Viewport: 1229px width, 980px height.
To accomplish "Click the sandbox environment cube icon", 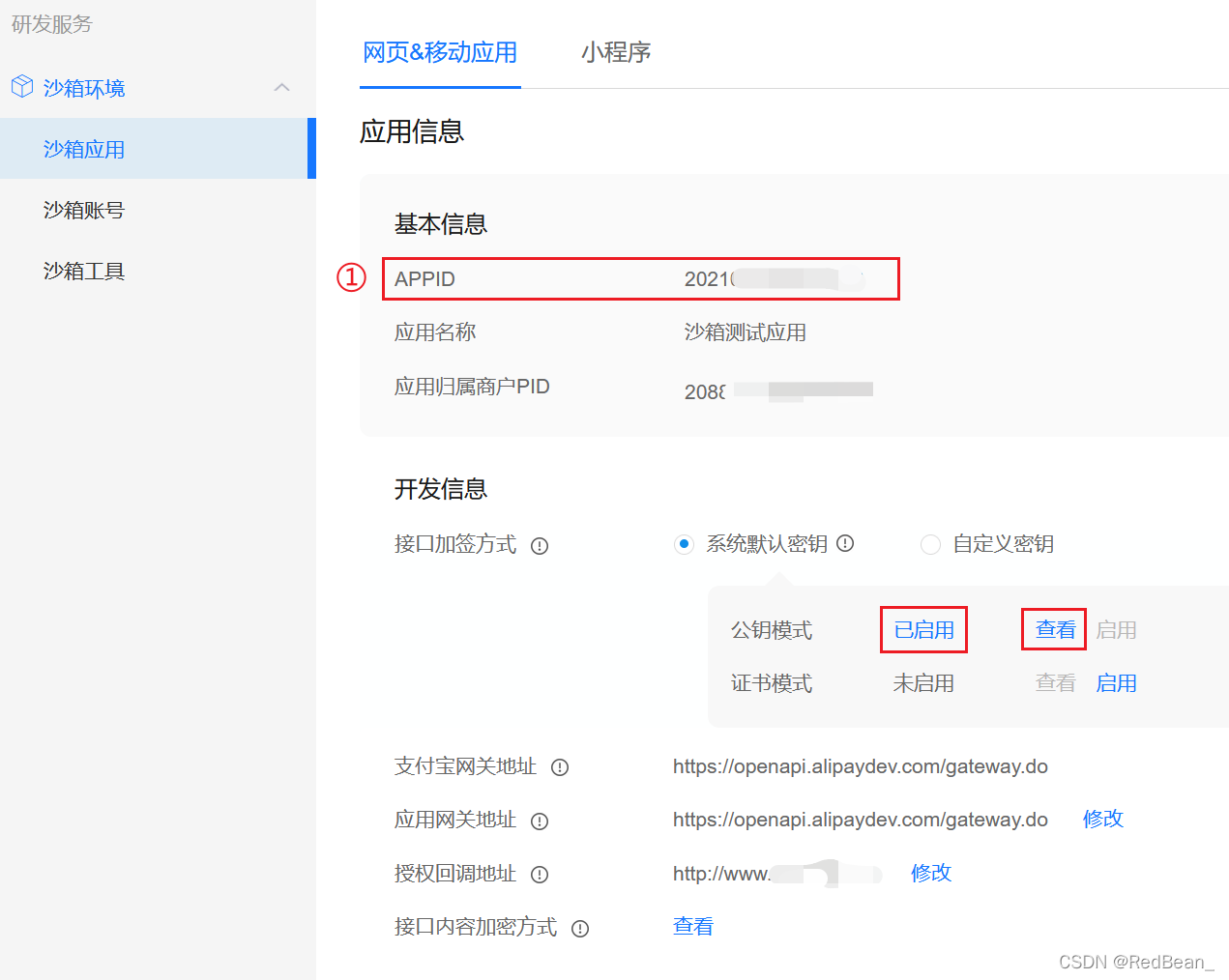I will [22, 87].
